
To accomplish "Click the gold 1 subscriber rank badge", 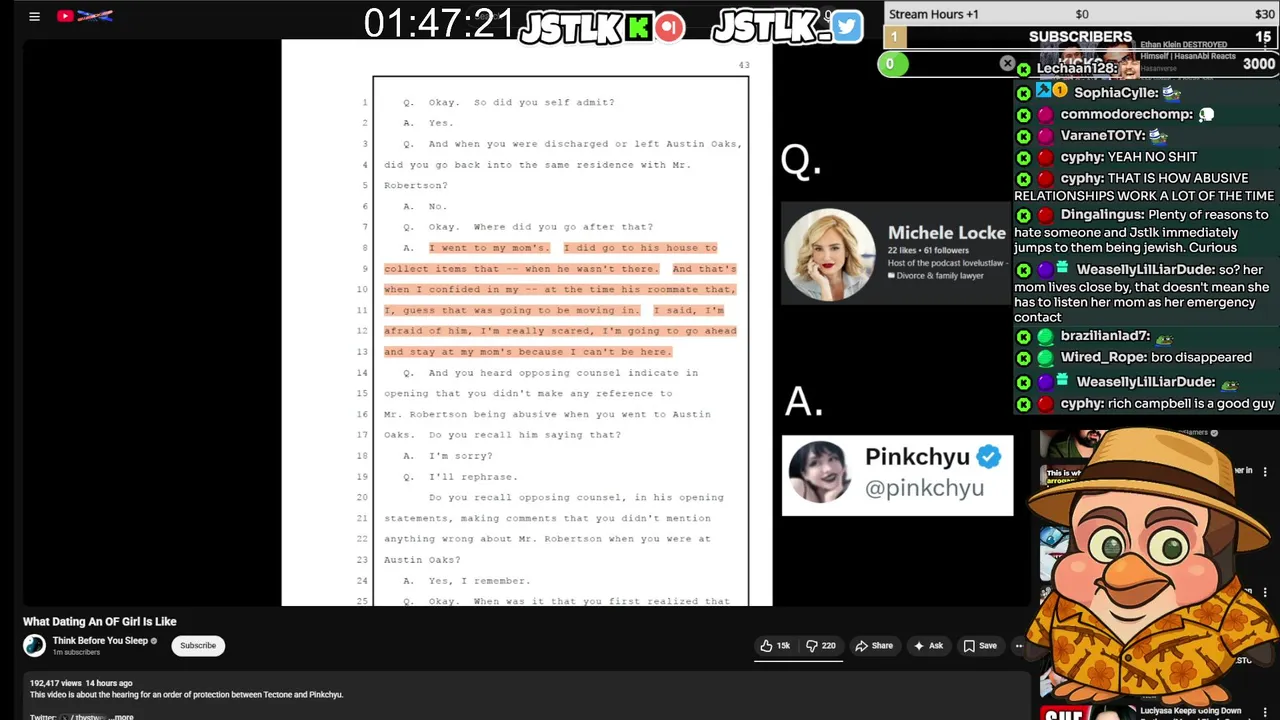I will pyautogui.click(x=895, y=37).
